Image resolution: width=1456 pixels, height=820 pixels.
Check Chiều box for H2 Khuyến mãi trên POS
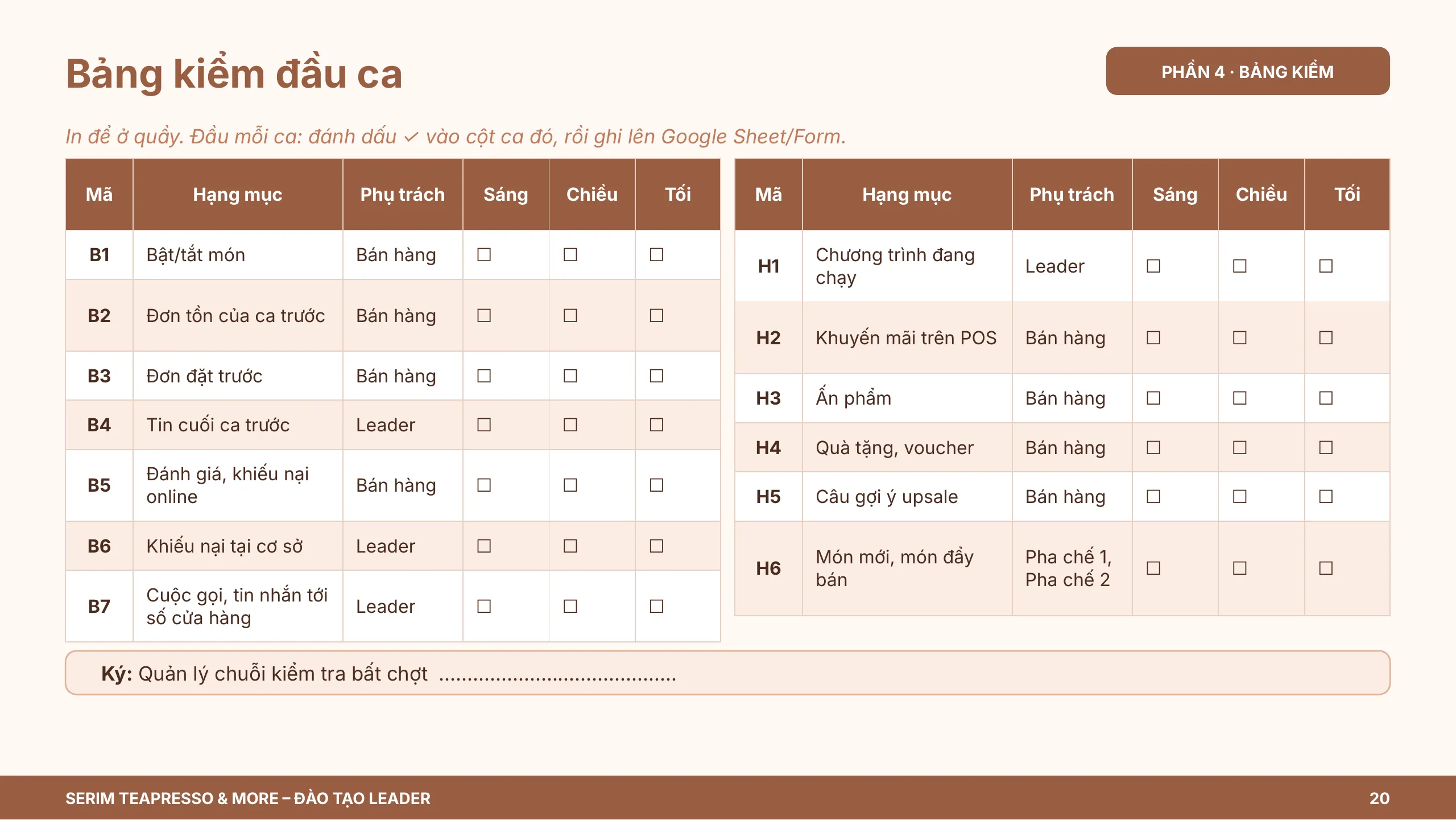1239,337
